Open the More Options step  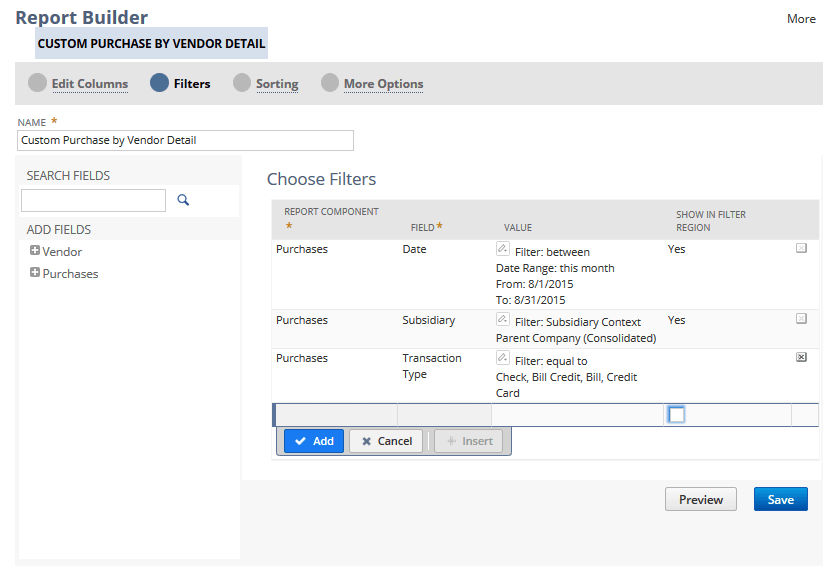pyautogui.click(x=383, y=84)
